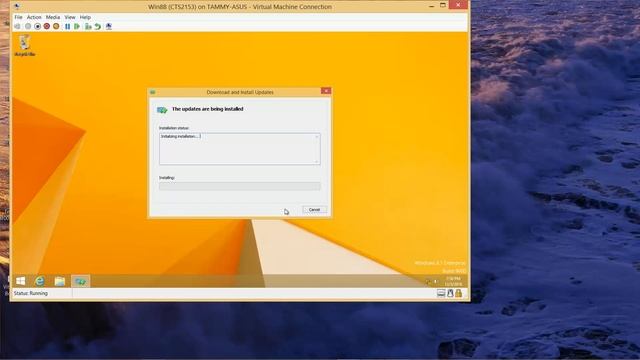The height and width of the screenshot is (360, 640).
Task: Open the Media menu
Action: (53, 17)
